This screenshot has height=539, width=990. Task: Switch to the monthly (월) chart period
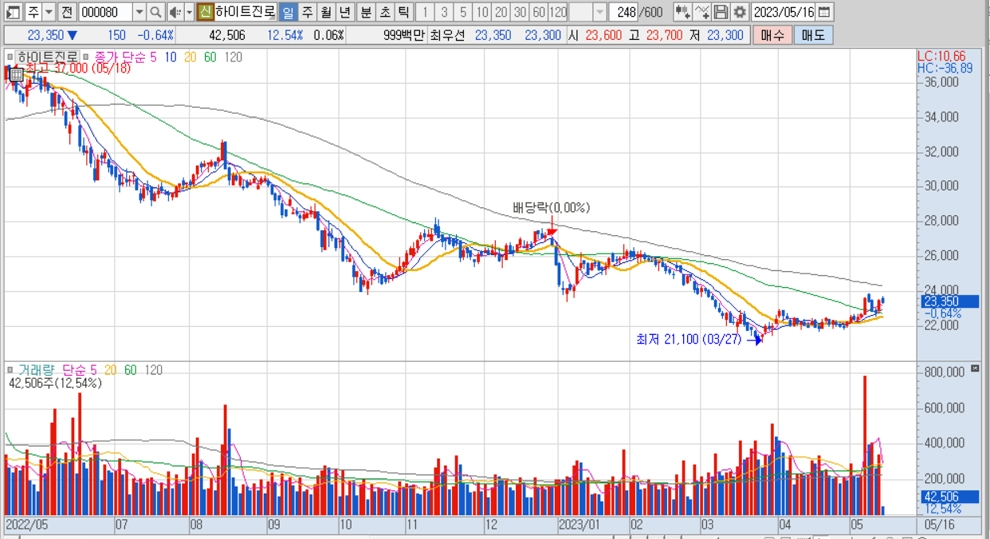(x=326, y=12)
